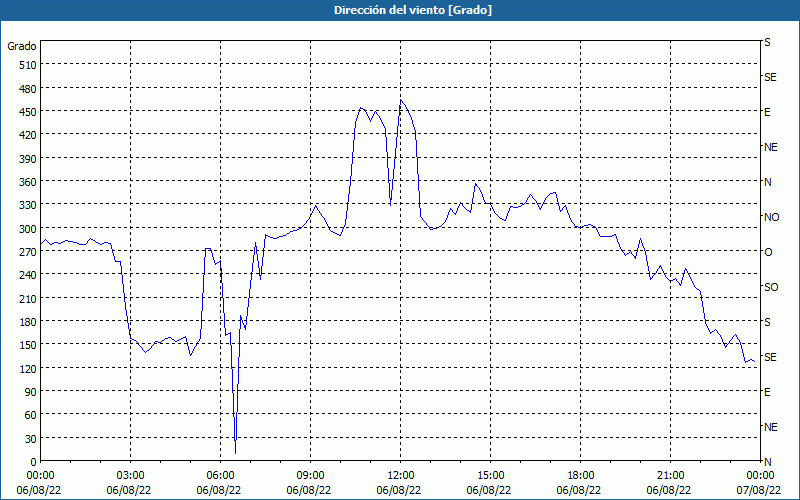800x500 pixels.
Task: Select the 06:00 time label
Action: pyautogui.click(x=220, y=476)
